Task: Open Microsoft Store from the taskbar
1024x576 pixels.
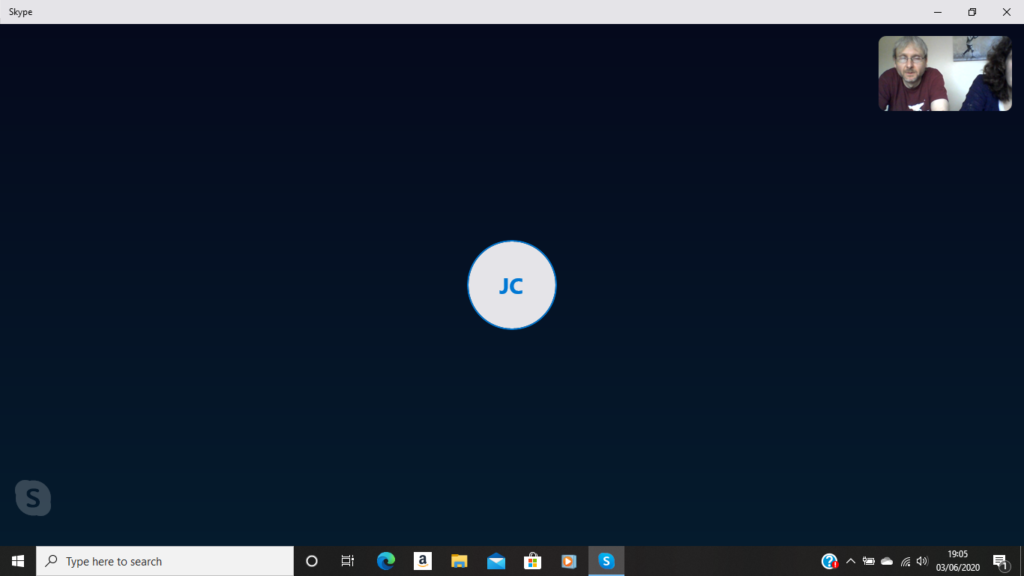Action: [x=532, y=561]
